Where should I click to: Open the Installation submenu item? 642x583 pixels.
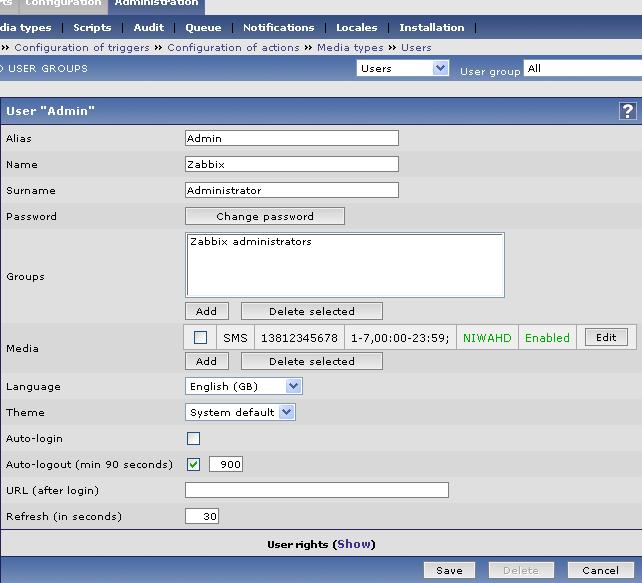pos(432,27)
